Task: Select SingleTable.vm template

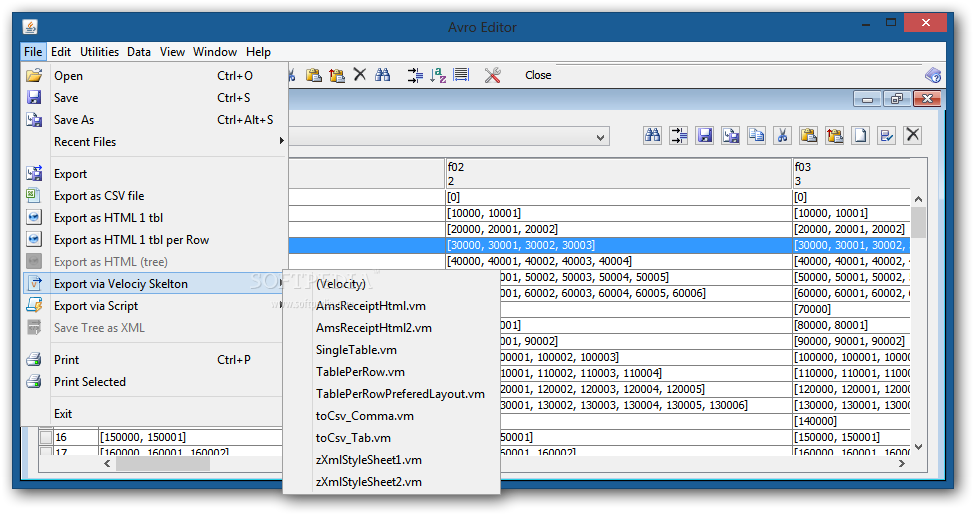Action: pyautogui.click(x=391, y=350)
